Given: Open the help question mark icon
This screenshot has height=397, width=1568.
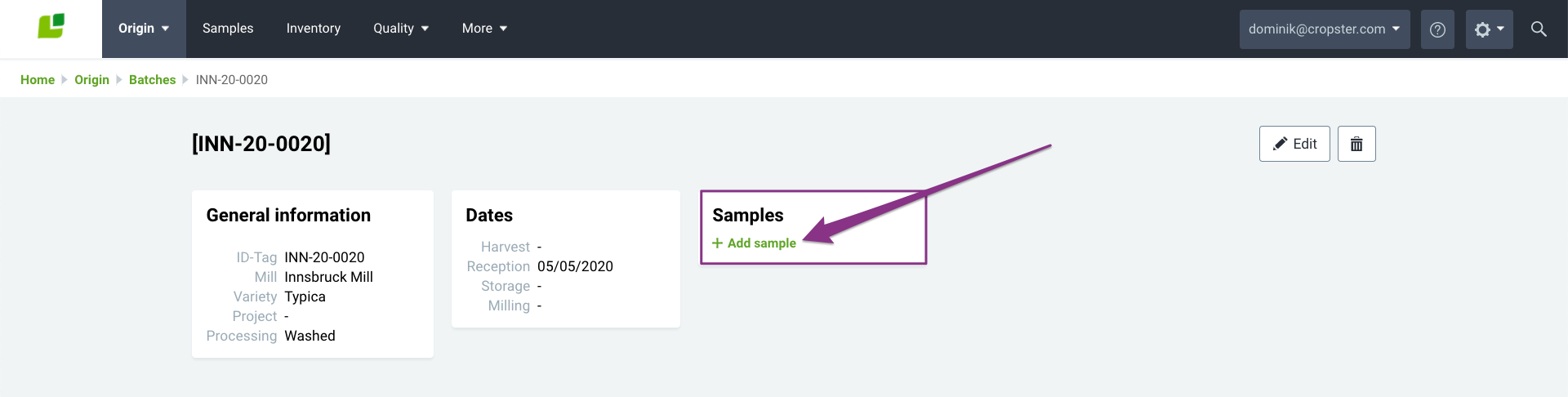Looking at the screenshot, I should pyautogui.click(x=1437, y=29).
